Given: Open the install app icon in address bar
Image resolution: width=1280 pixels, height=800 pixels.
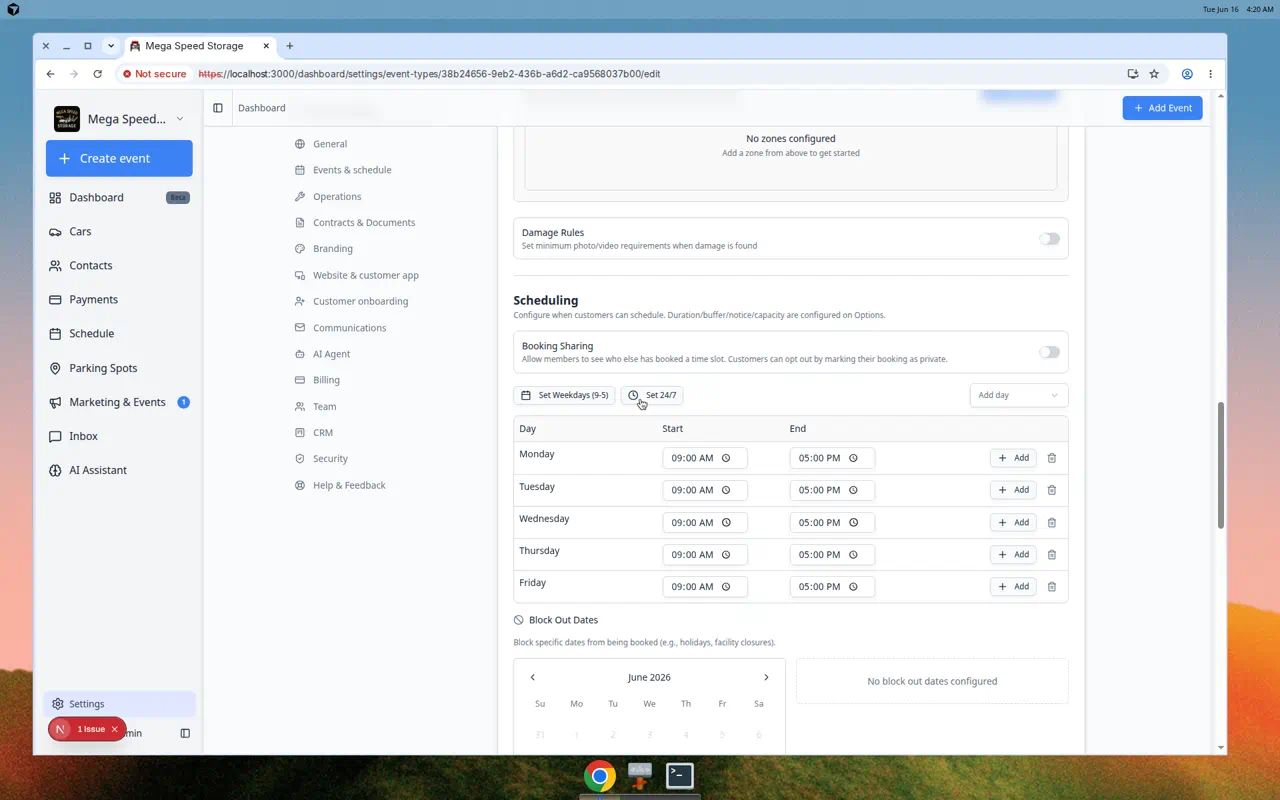Looking at the screenshot, I should tap(1132, 74).
